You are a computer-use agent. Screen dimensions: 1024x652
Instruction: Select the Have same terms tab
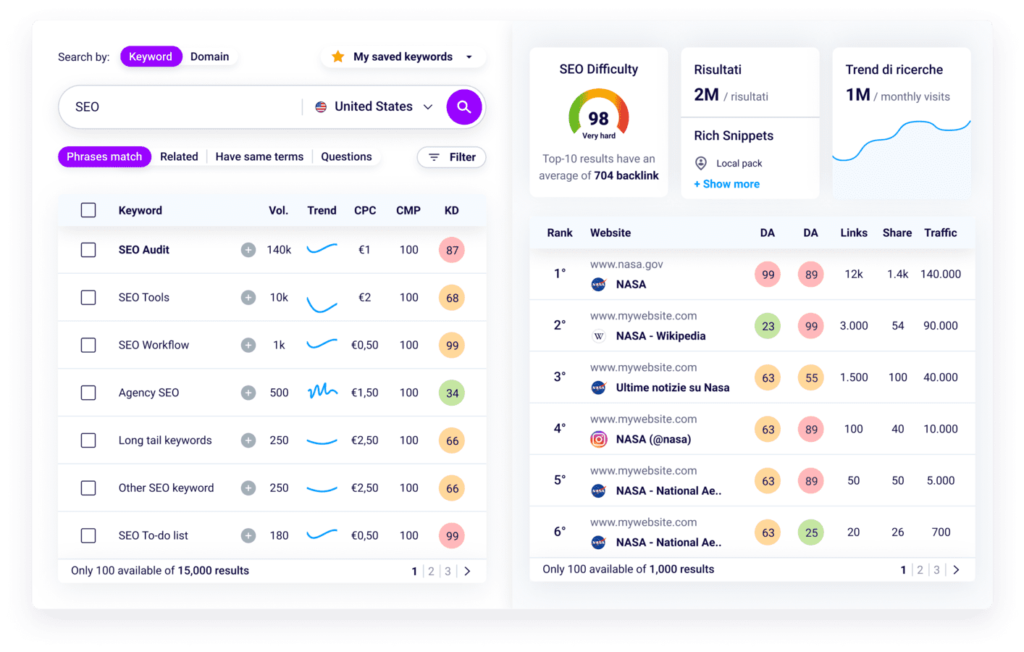coord(259,157)
